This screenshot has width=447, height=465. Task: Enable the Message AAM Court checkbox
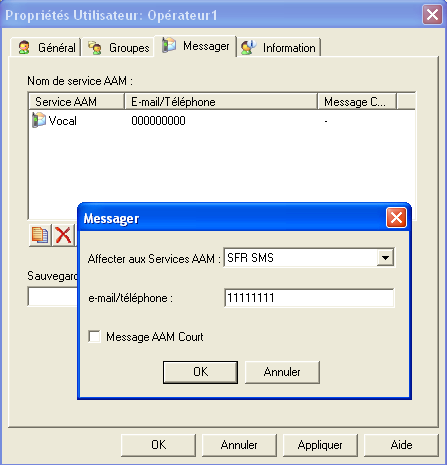coord(94,336)
